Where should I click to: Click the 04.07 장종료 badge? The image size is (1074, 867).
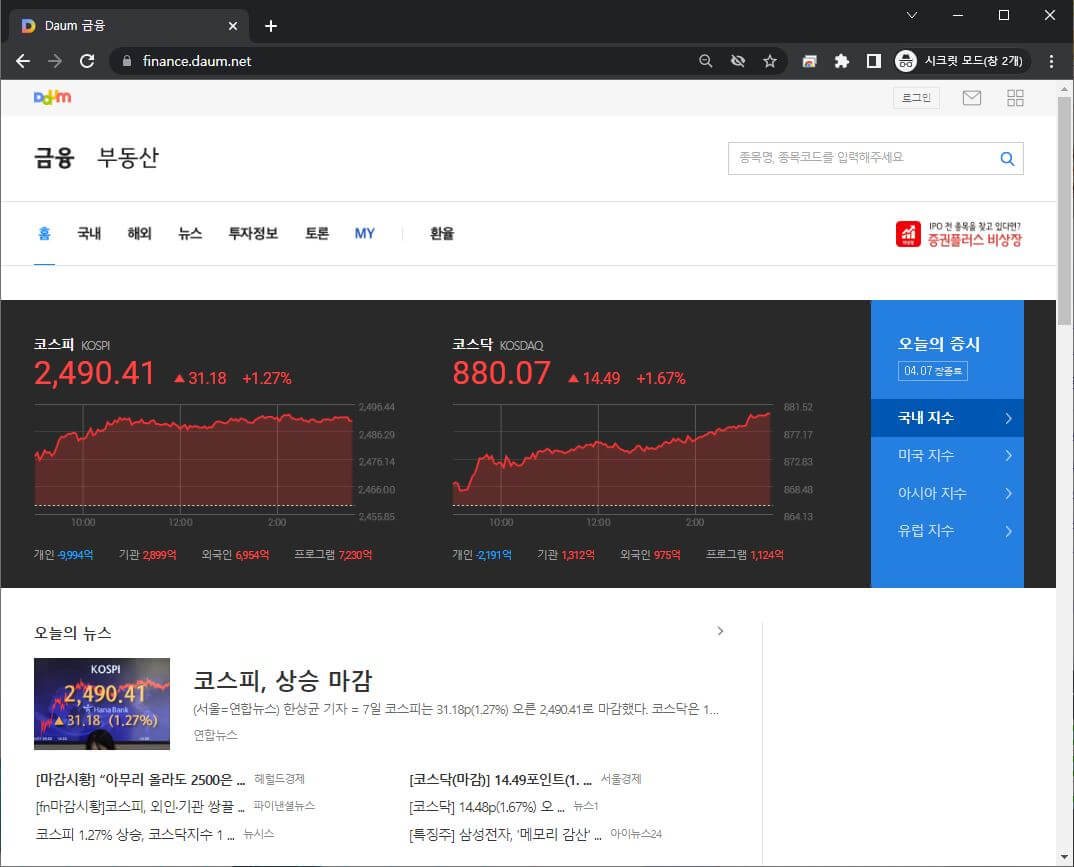click(933, 371)
